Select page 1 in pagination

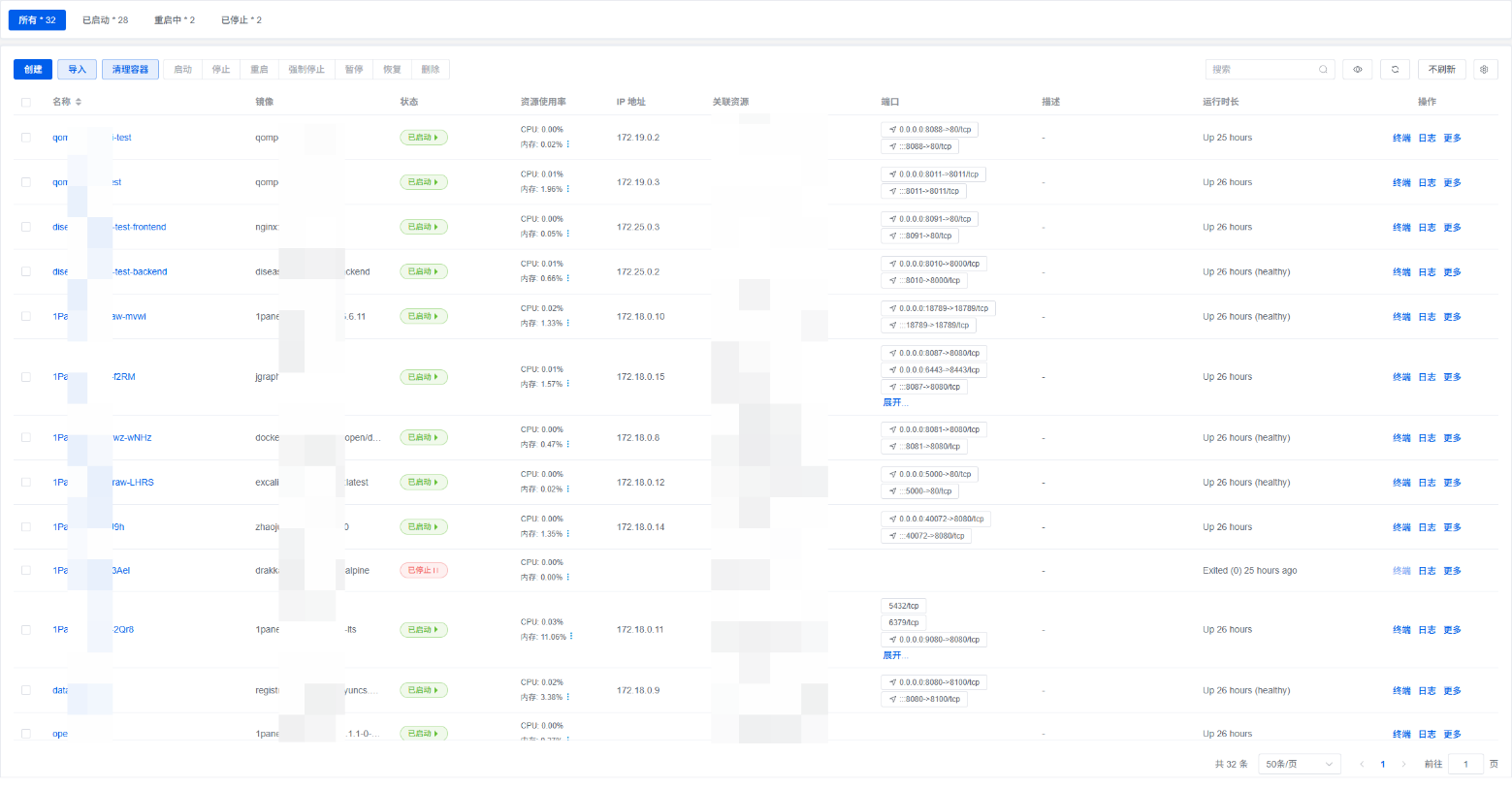tap(1382, 764)
